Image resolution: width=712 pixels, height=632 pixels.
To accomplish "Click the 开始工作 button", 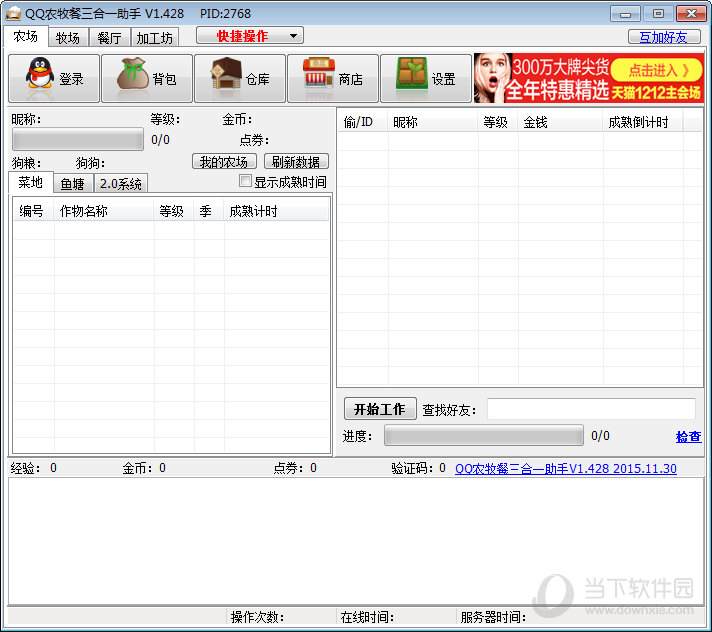I will click(x=380, y=409).
